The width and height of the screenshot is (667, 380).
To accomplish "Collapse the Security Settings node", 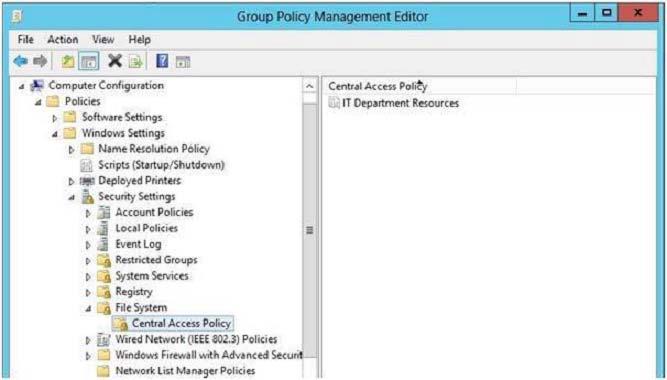I will tap(72, 197).
